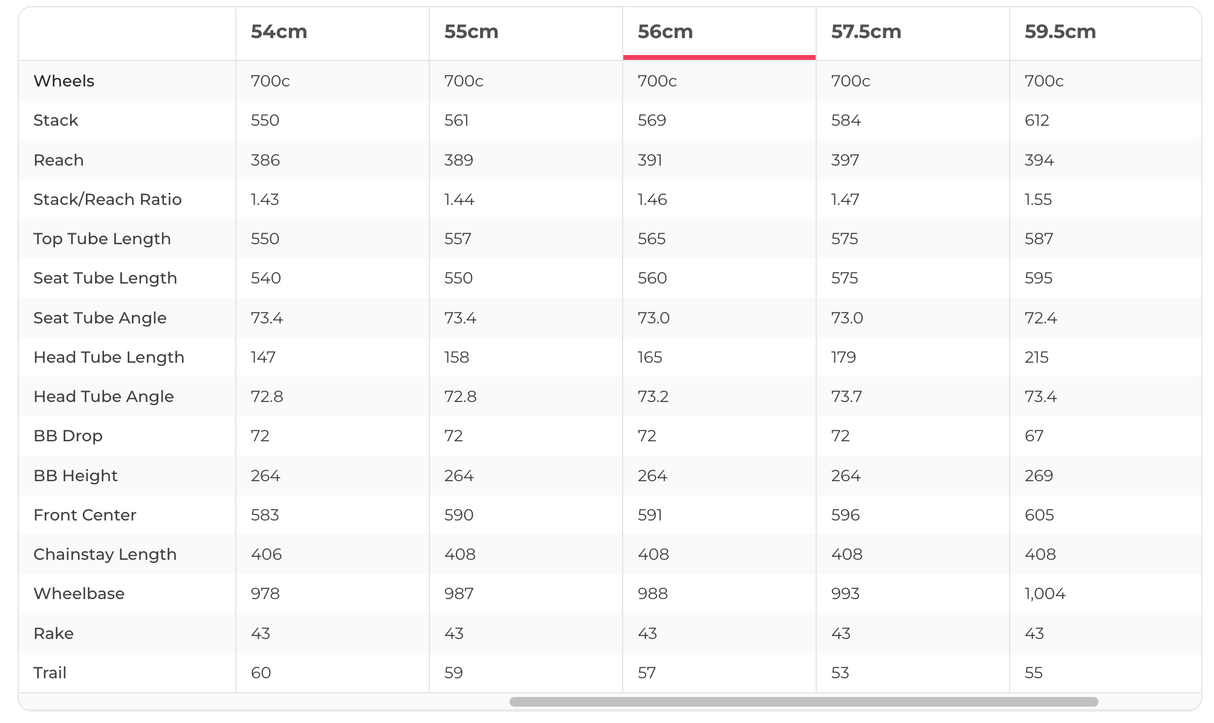Click the highlighted 56cm size header
Image resolution: width=1214 pixels, height=723 pixels.
coord(665,32)
